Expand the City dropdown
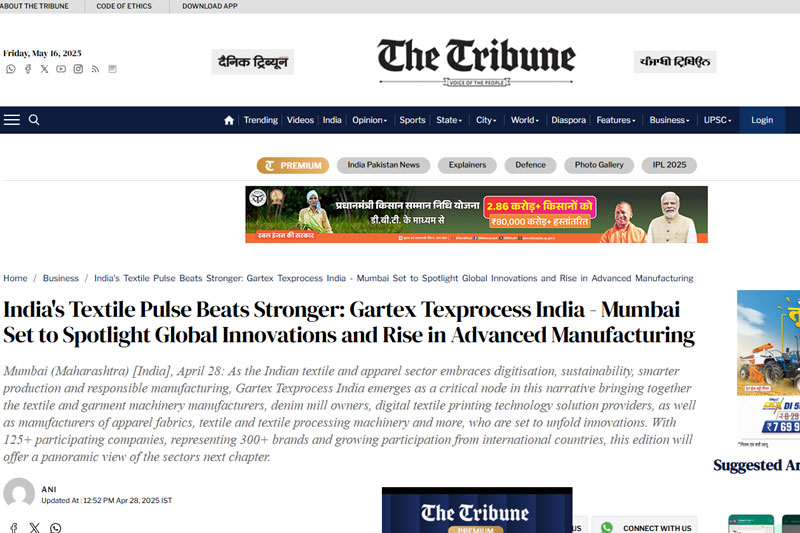Screen dimensions: 800x533 [x=486, y=120]
